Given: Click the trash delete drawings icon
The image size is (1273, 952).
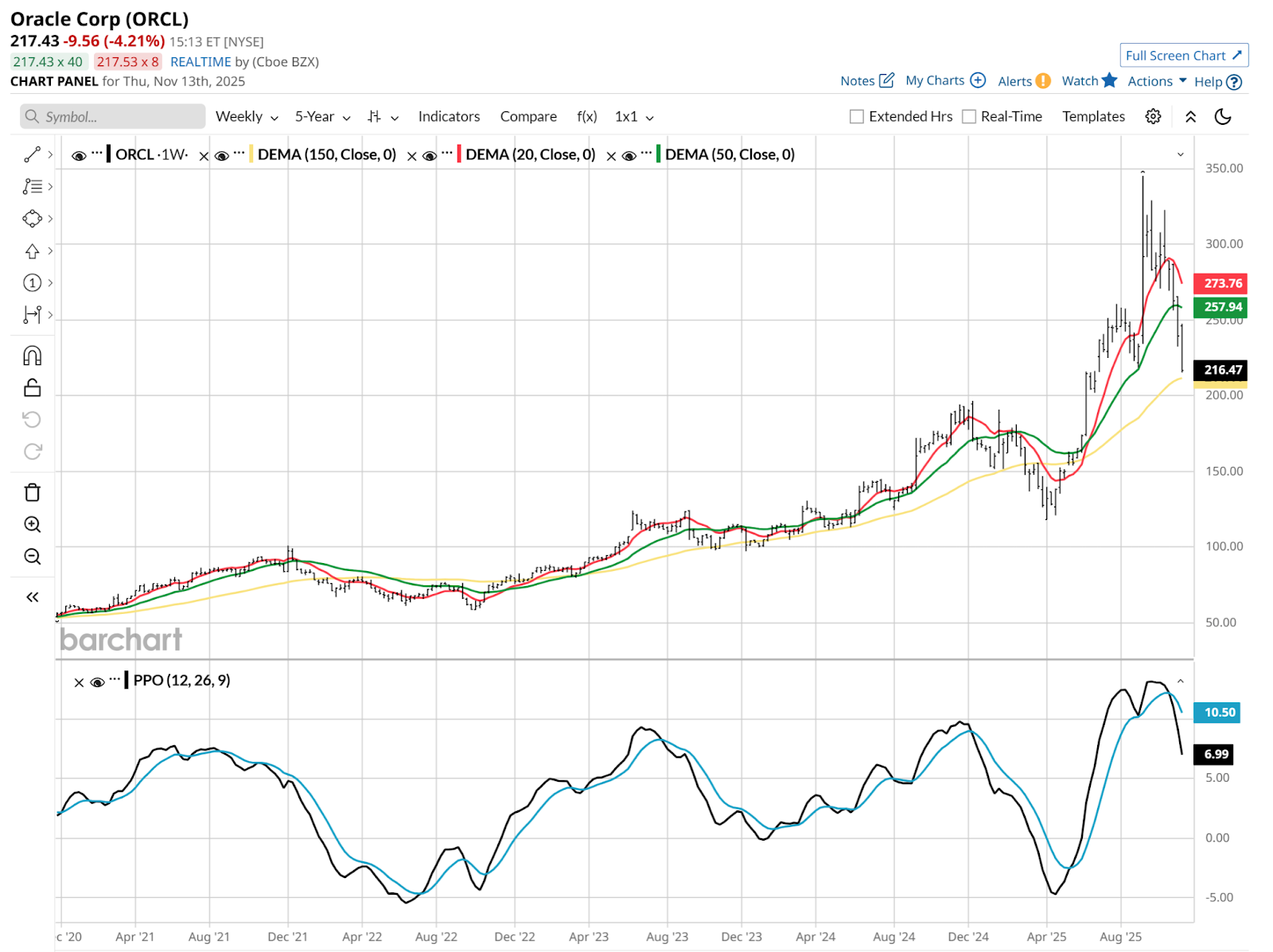Looking at the screenshot, I should click(x=32, y=492).
